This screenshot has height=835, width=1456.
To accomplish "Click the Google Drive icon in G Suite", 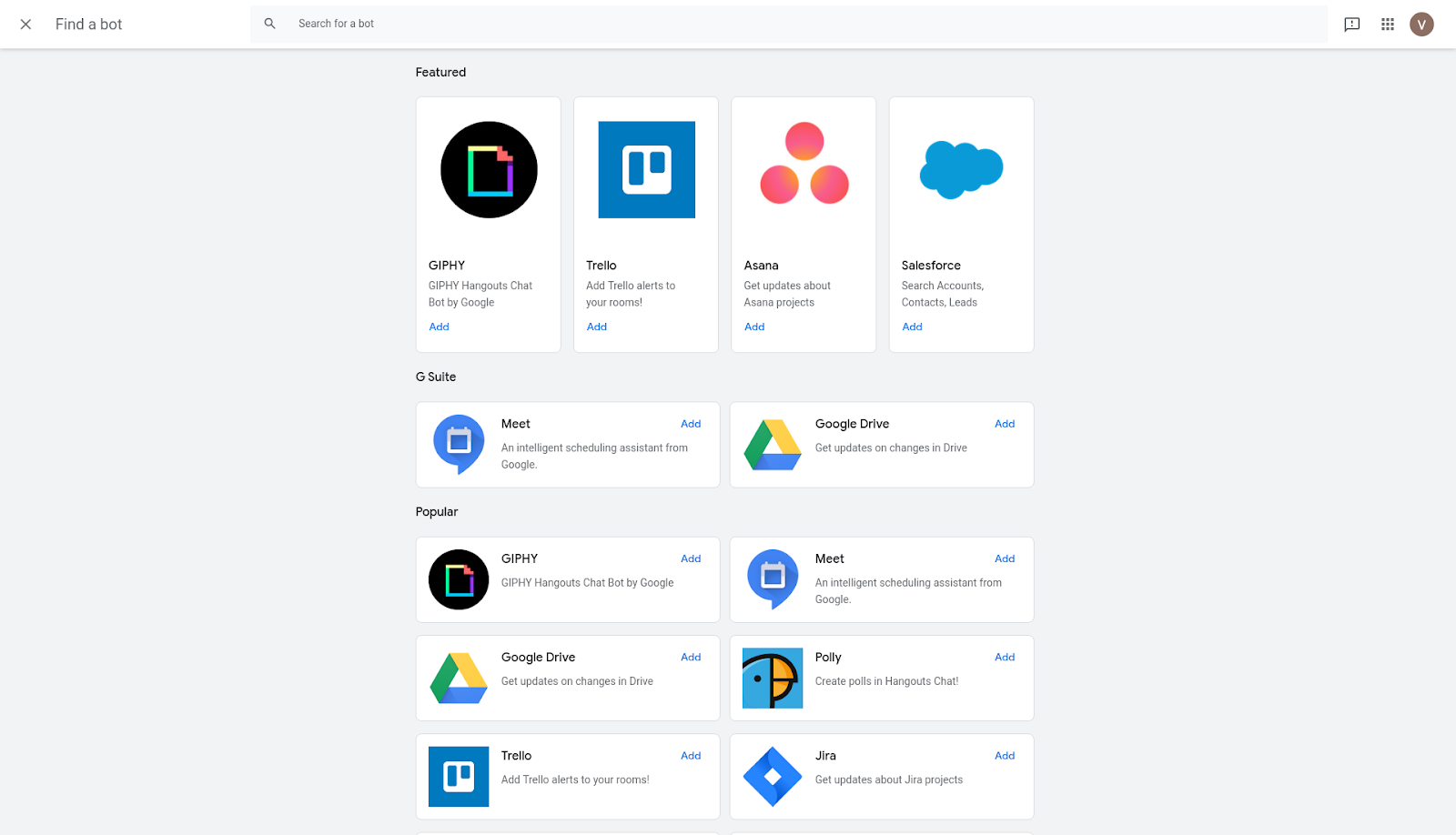I will coord(773,445).
